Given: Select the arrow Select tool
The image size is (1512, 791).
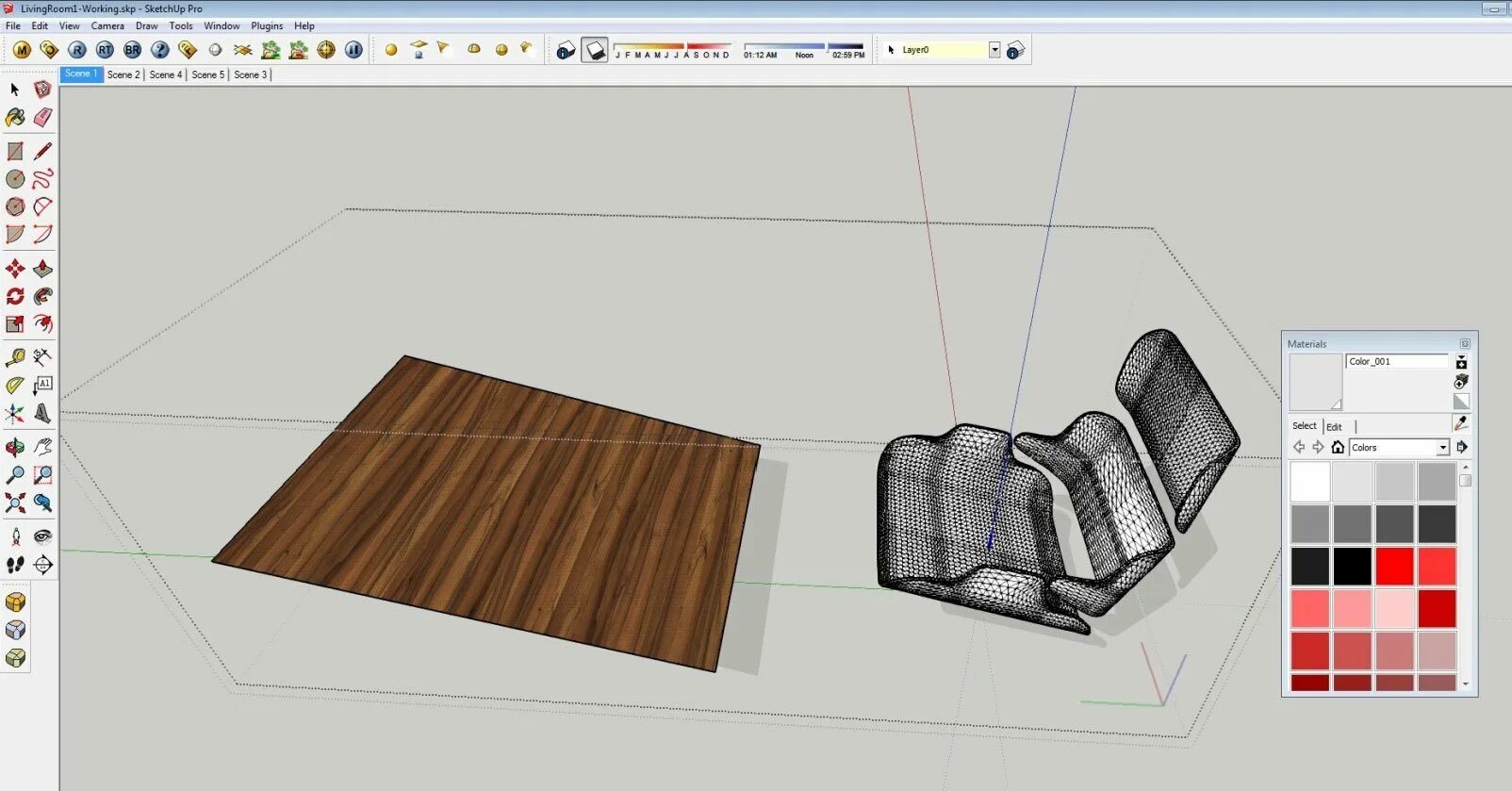Looking at the screenshot, I should [x=15, y=90].
